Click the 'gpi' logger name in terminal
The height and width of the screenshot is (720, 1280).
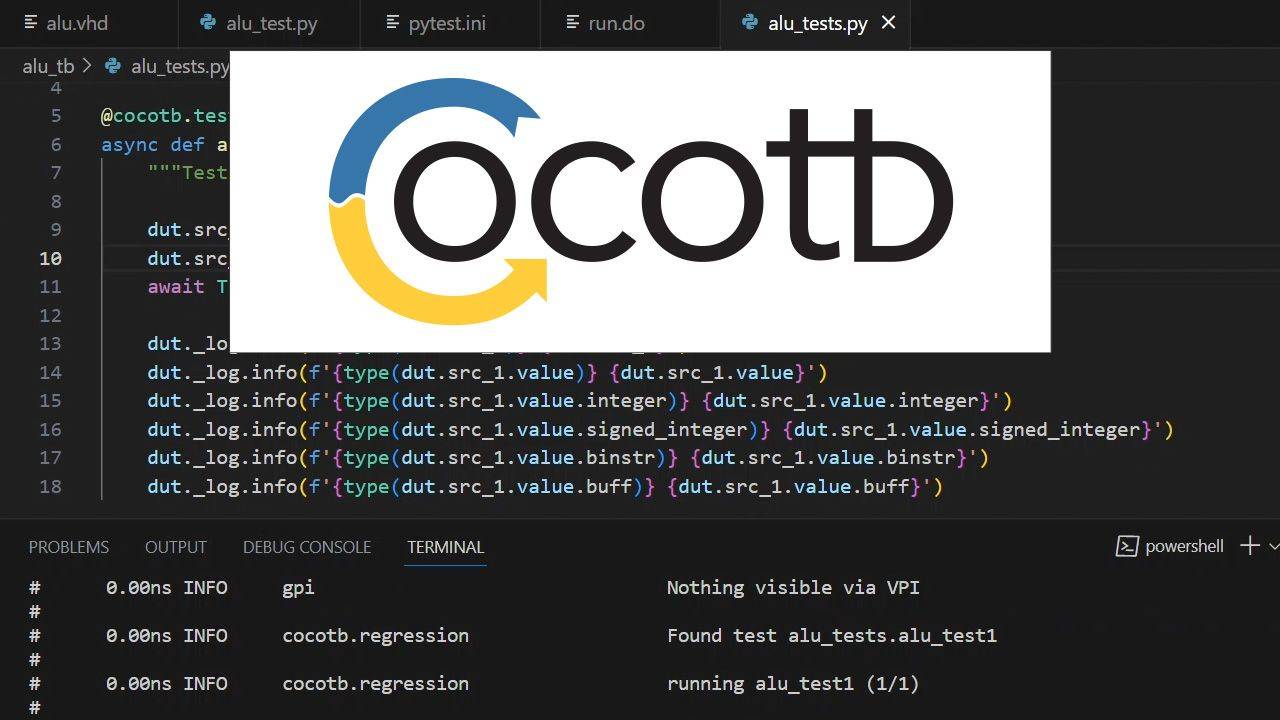[299, 589]
